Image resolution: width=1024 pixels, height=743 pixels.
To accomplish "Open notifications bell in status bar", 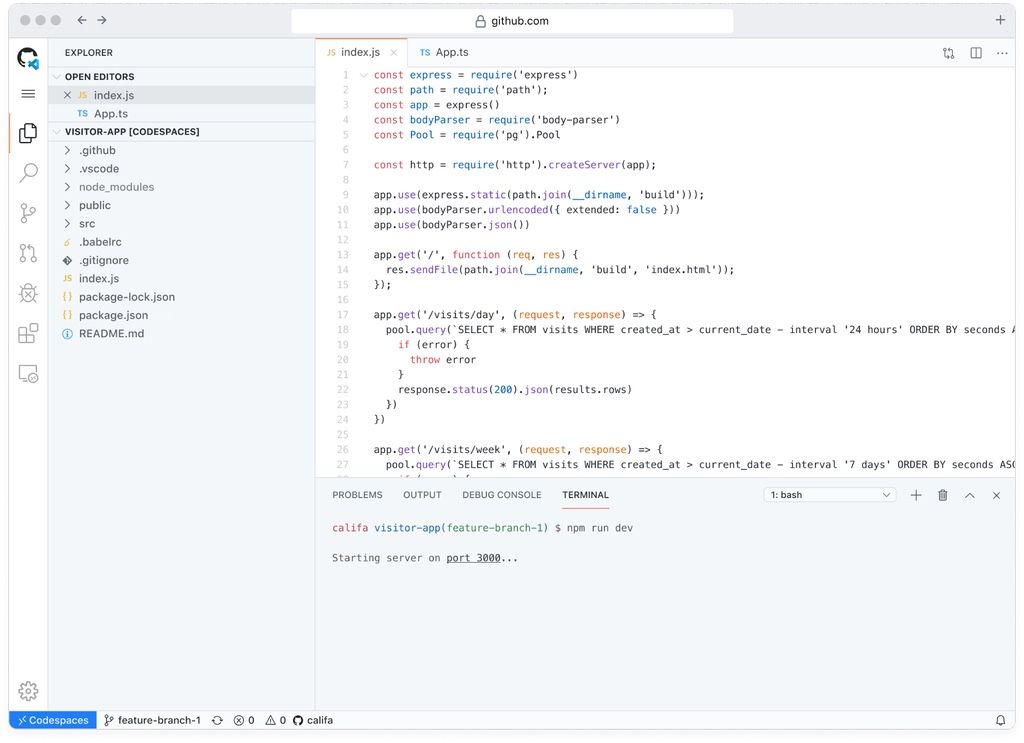I will click(x=1000, y=720).
